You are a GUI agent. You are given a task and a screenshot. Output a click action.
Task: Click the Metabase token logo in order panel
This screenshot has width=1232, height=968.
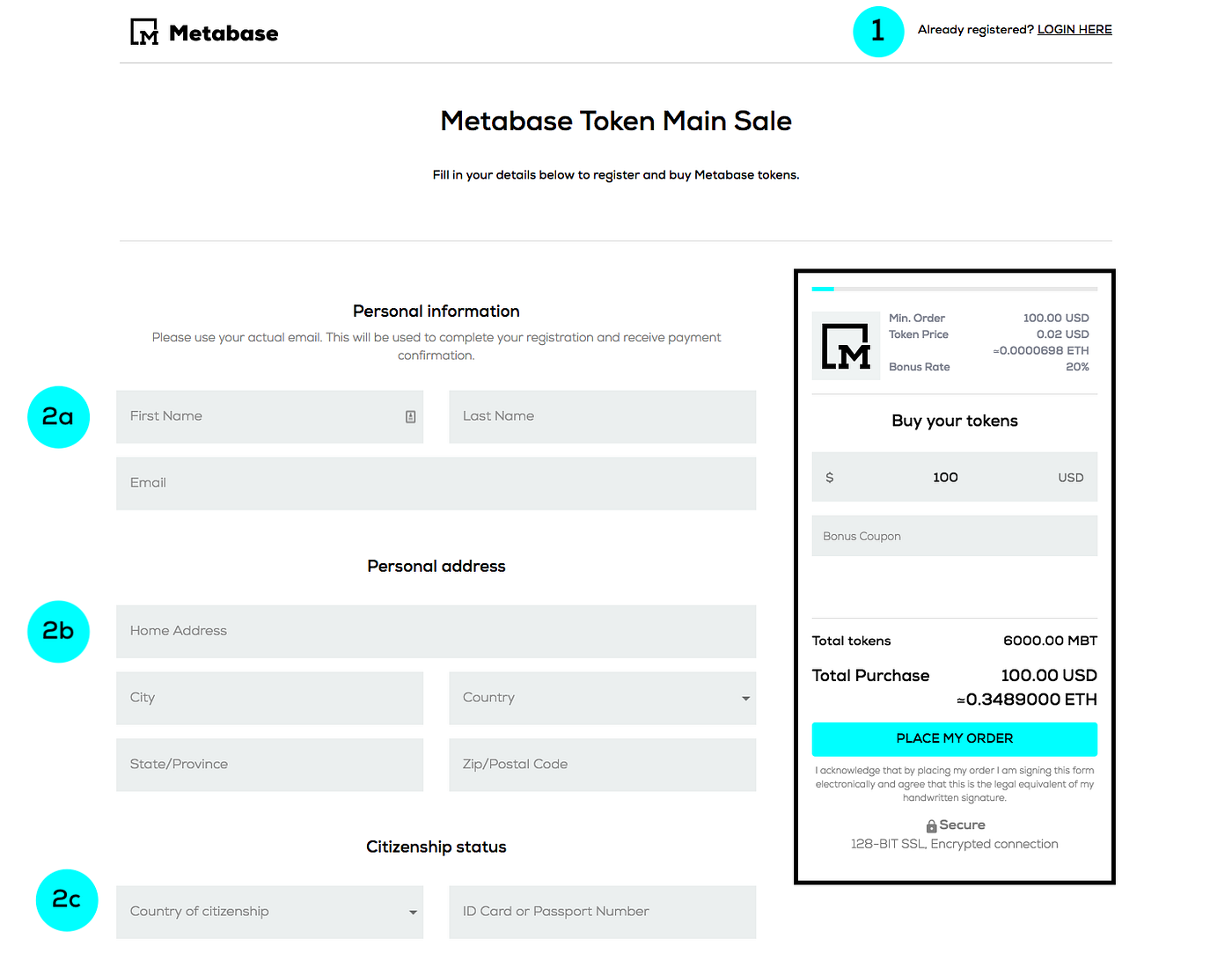(846, 346)
